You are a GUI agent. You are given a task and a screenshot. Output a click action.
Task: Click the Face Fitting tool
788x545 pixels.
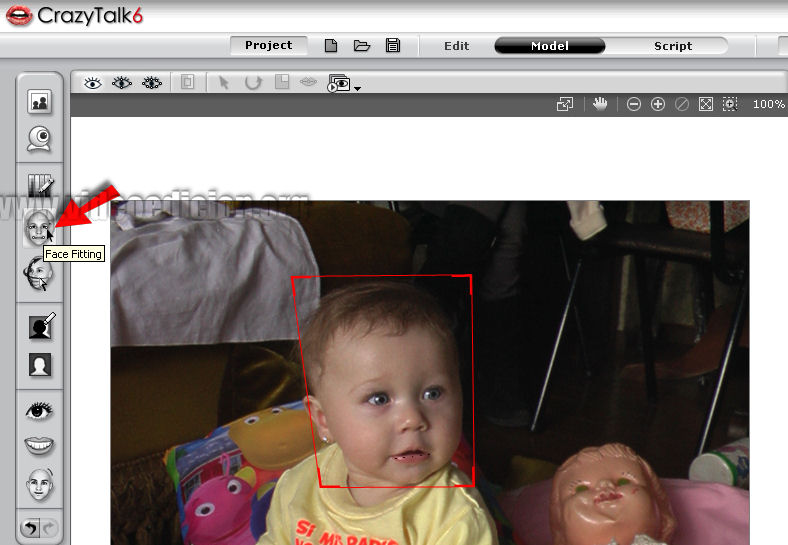click(37, 229)
